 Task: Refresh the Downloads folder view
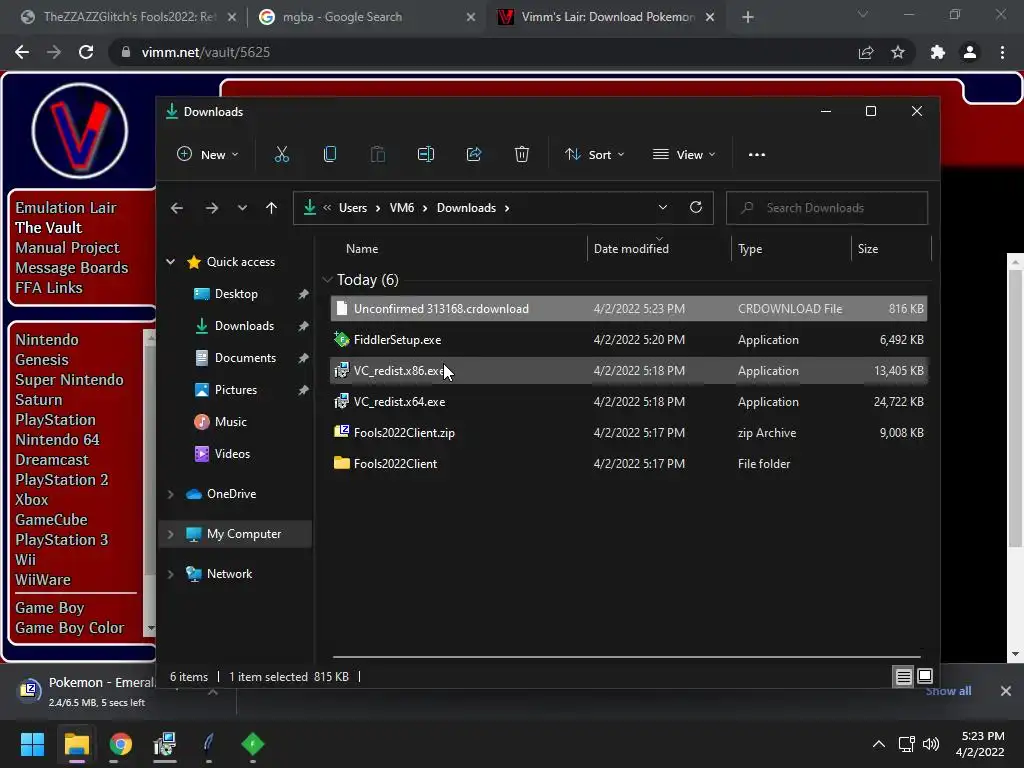[x=696, y=208]
